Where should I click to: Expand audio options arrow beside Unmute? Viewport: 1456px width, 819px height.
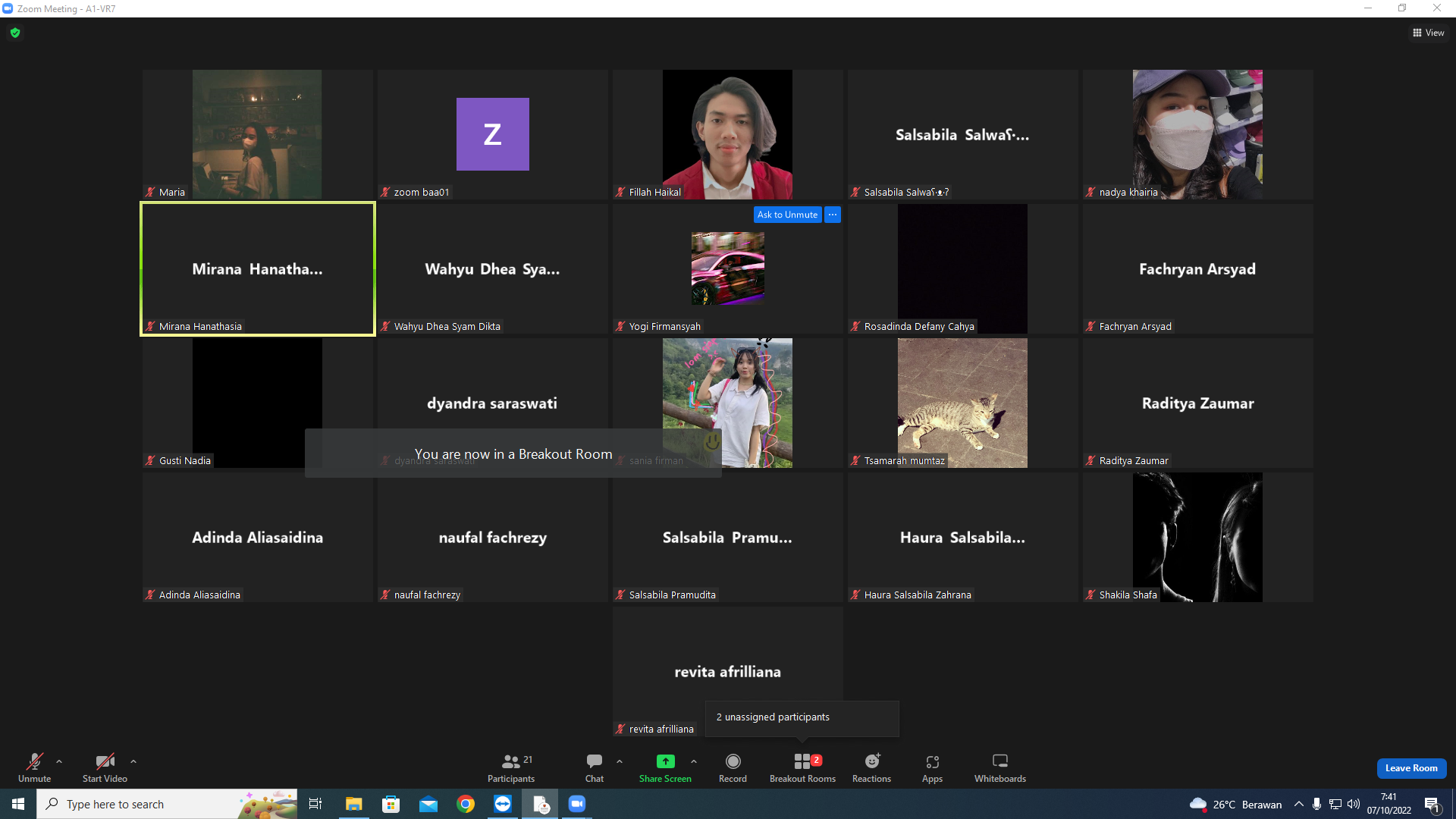pos(59,761)
